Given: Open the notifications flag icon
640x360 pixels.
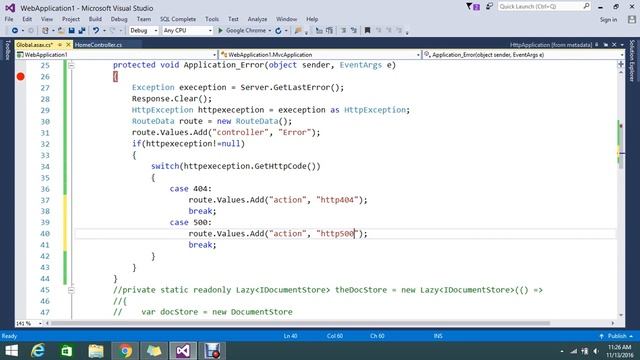Looking at the screenshot, I should pos(473,6).
